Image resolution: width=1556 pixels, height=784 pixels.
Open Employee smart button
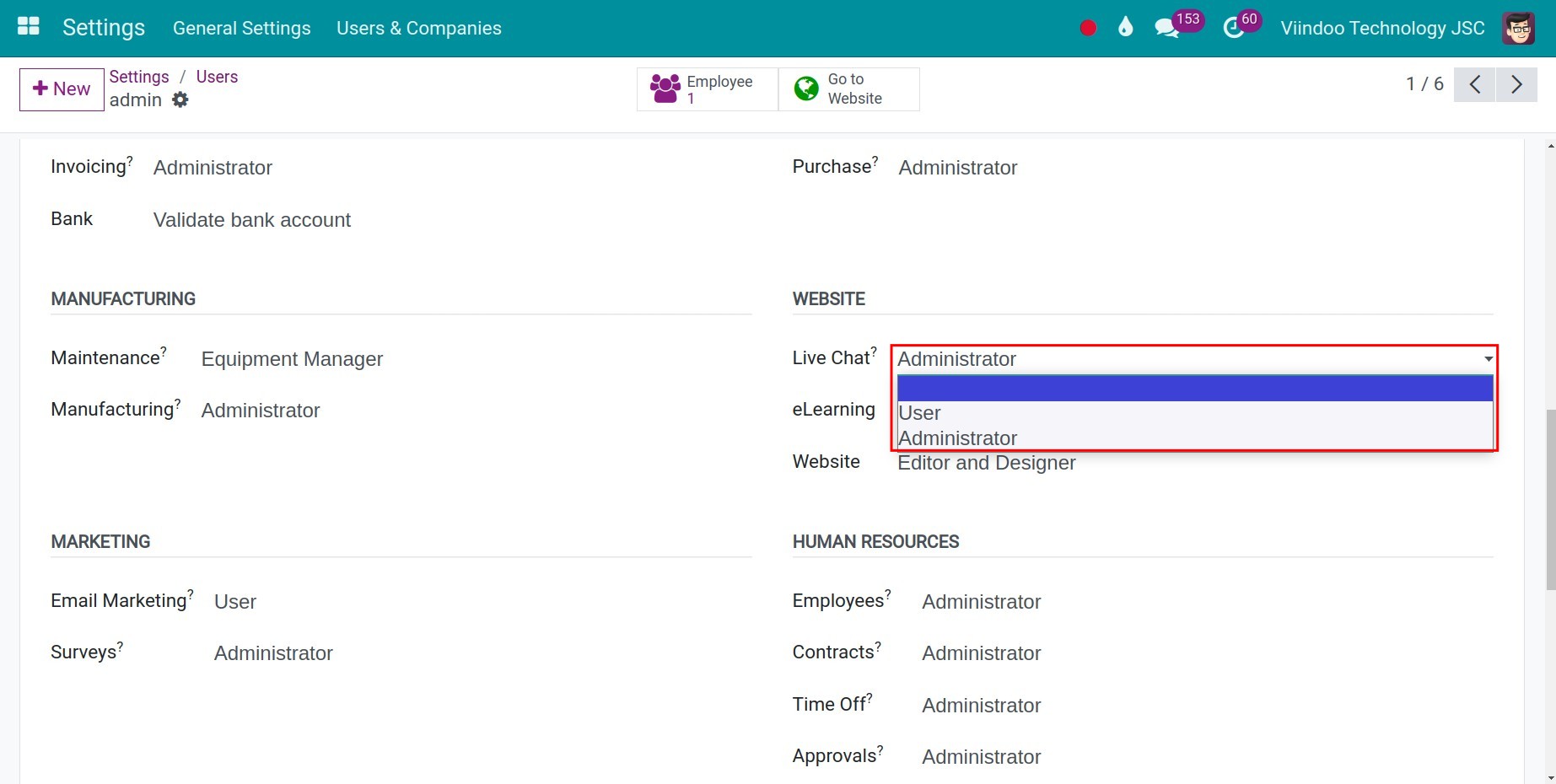tap(708, 89)
